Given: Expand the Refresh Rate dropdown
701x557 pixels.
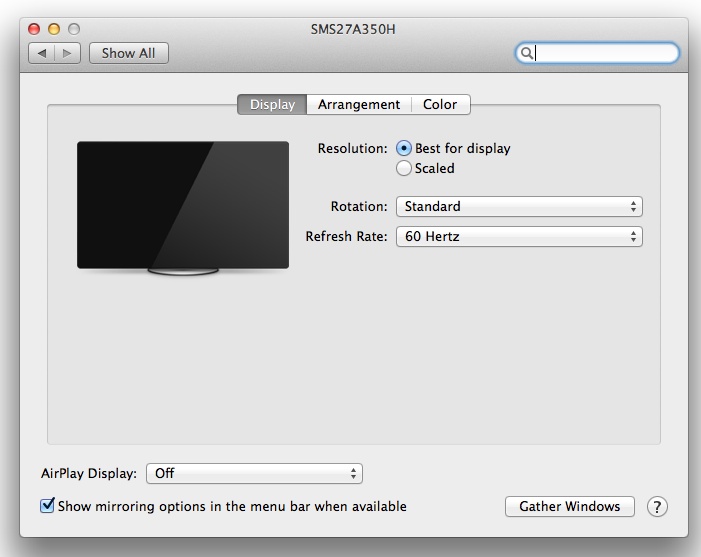Looking at the screenshot, I should (x=518, y=237).
